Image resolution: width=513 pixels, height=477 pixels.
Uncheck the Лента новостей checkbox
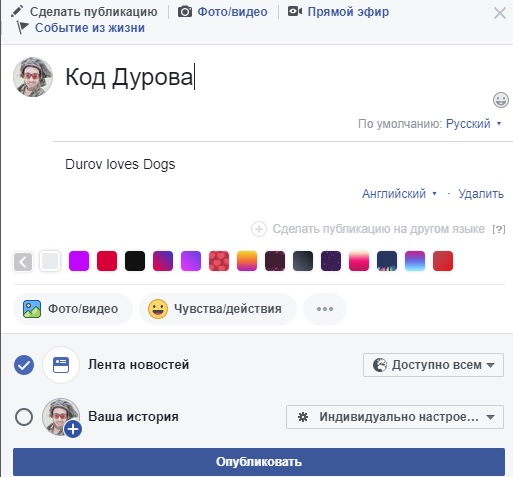click(24, 365)
